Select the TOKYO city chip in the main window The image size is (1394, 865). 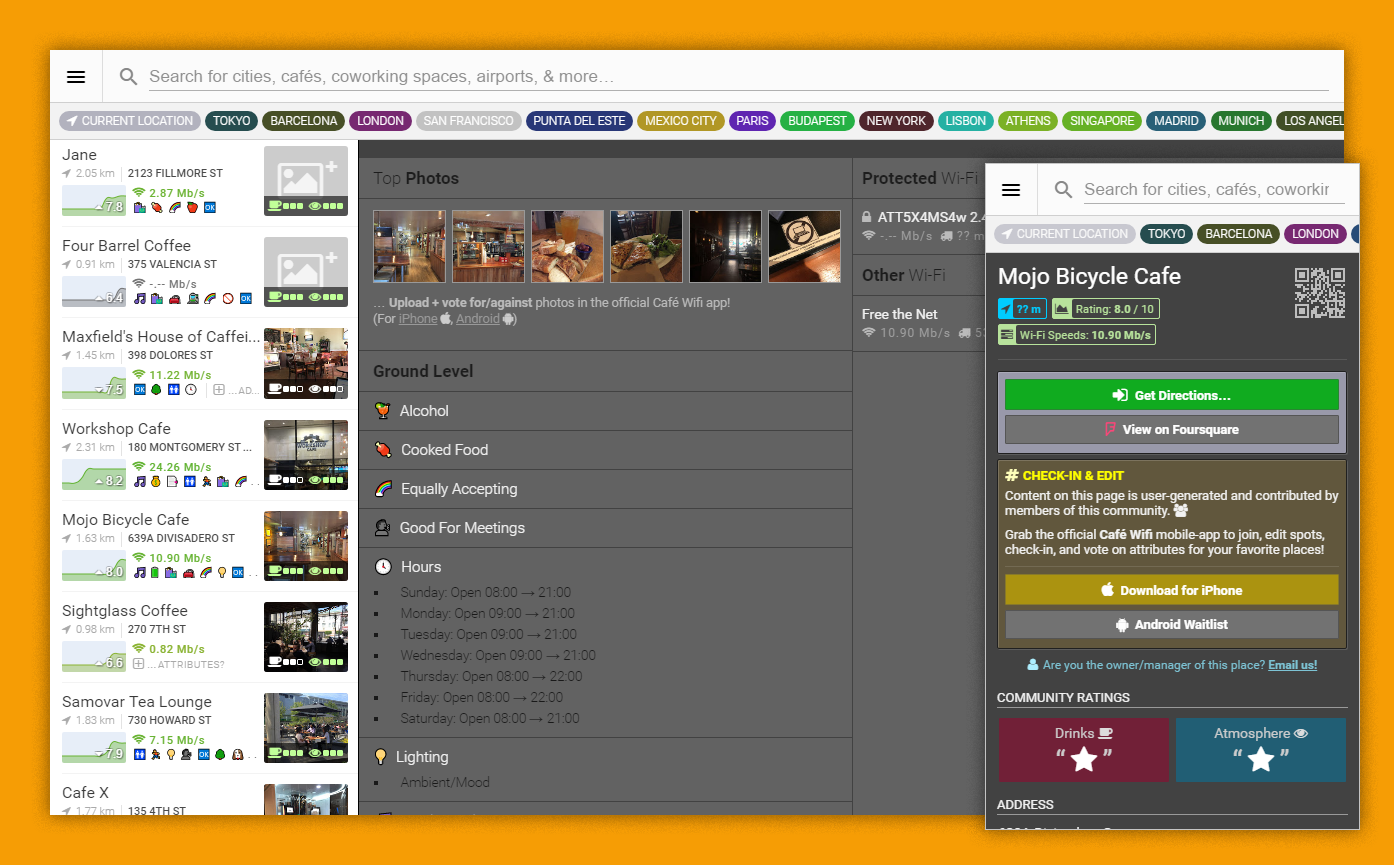tap(231, 121)
